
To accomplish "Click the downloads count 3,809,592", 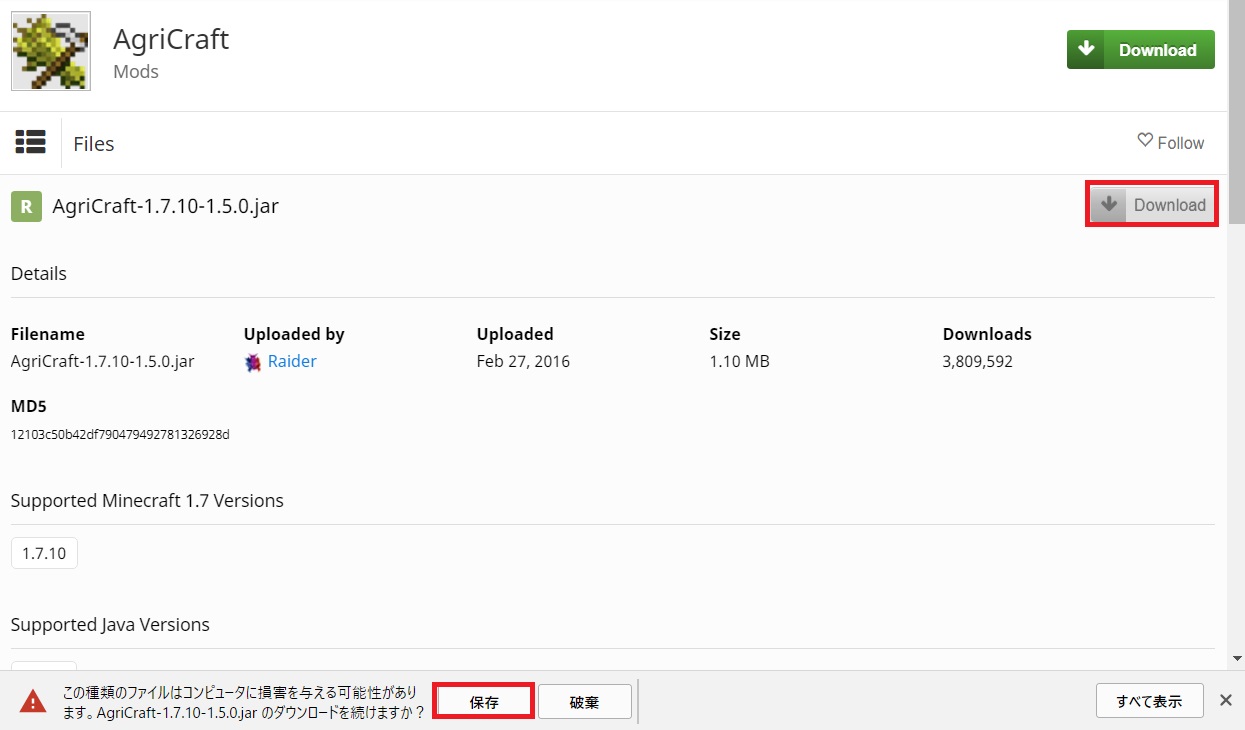I will point(977,361).
